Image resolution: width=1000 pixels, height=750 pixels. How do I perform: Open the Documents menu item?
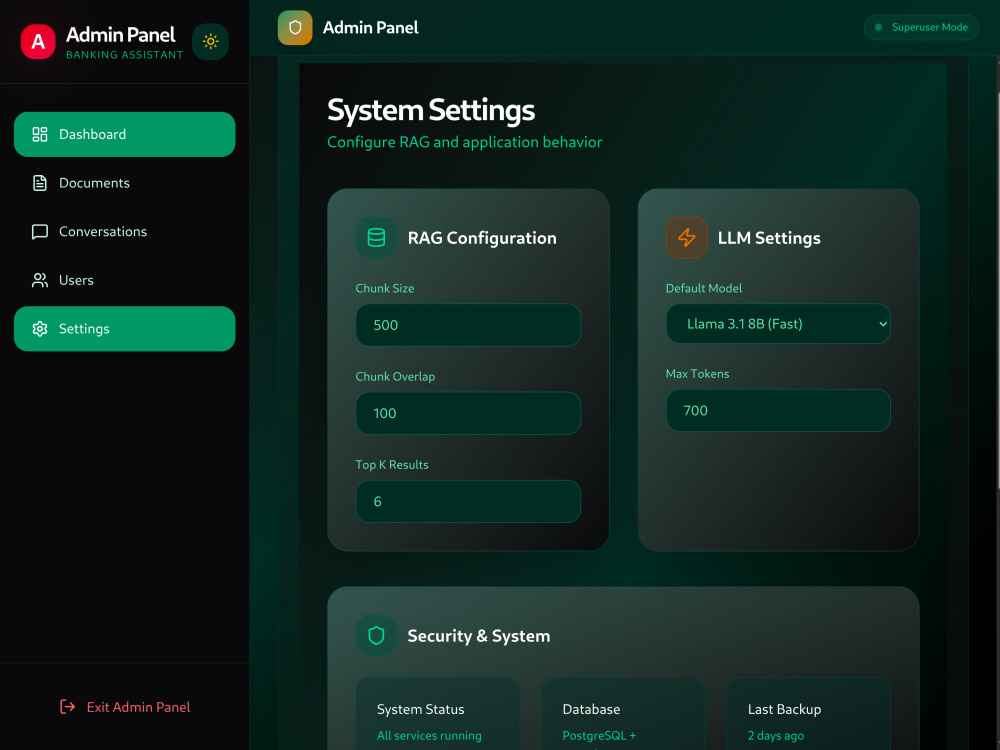coord(124,183)
